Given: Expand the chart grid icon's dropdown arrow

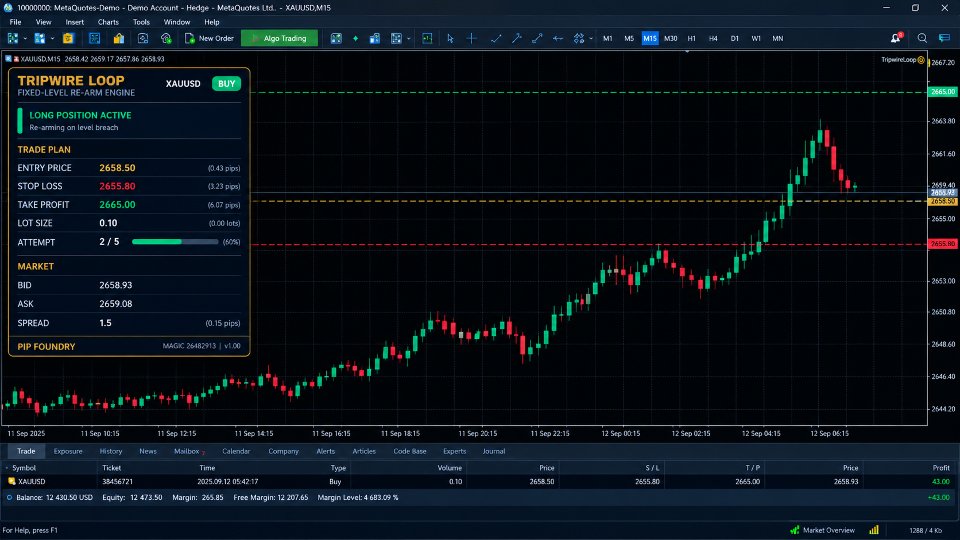Looking at the screenshot, I should click(x=408, y=39).
